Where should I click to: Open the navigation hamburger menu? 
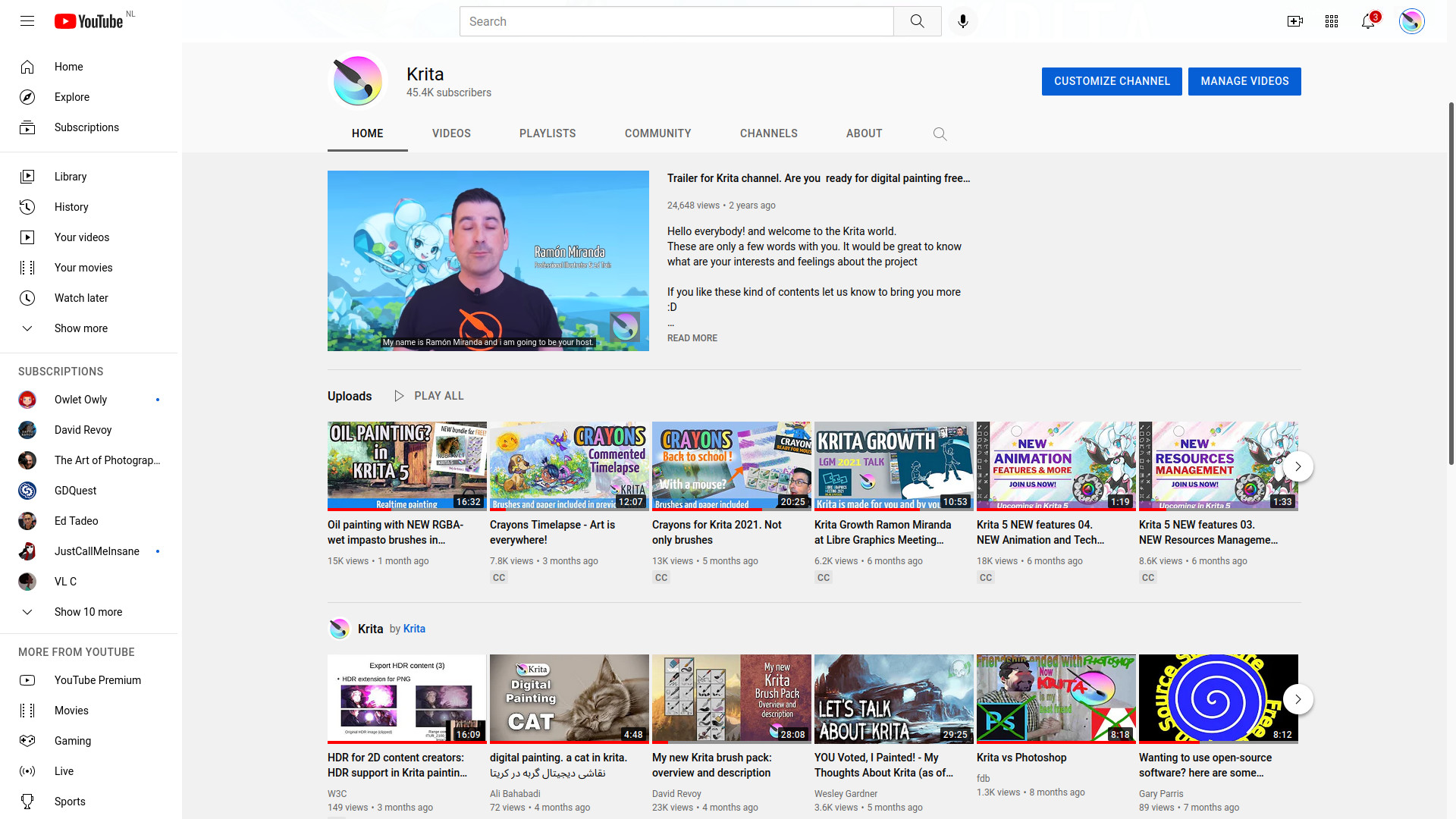point(27,20)
